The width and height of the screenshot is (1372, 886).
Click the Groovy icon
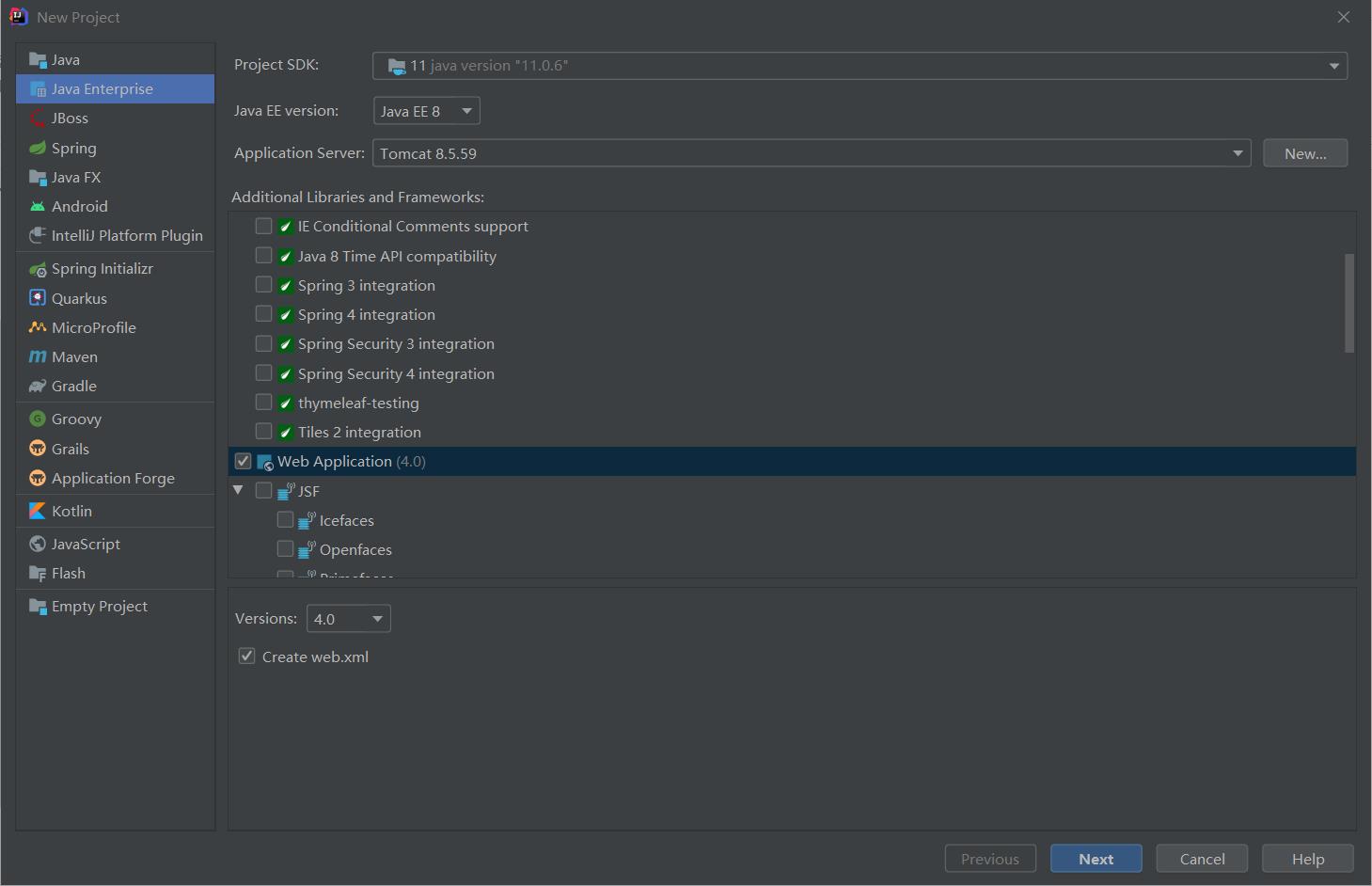pyautogui.click(x=38, y=419)
